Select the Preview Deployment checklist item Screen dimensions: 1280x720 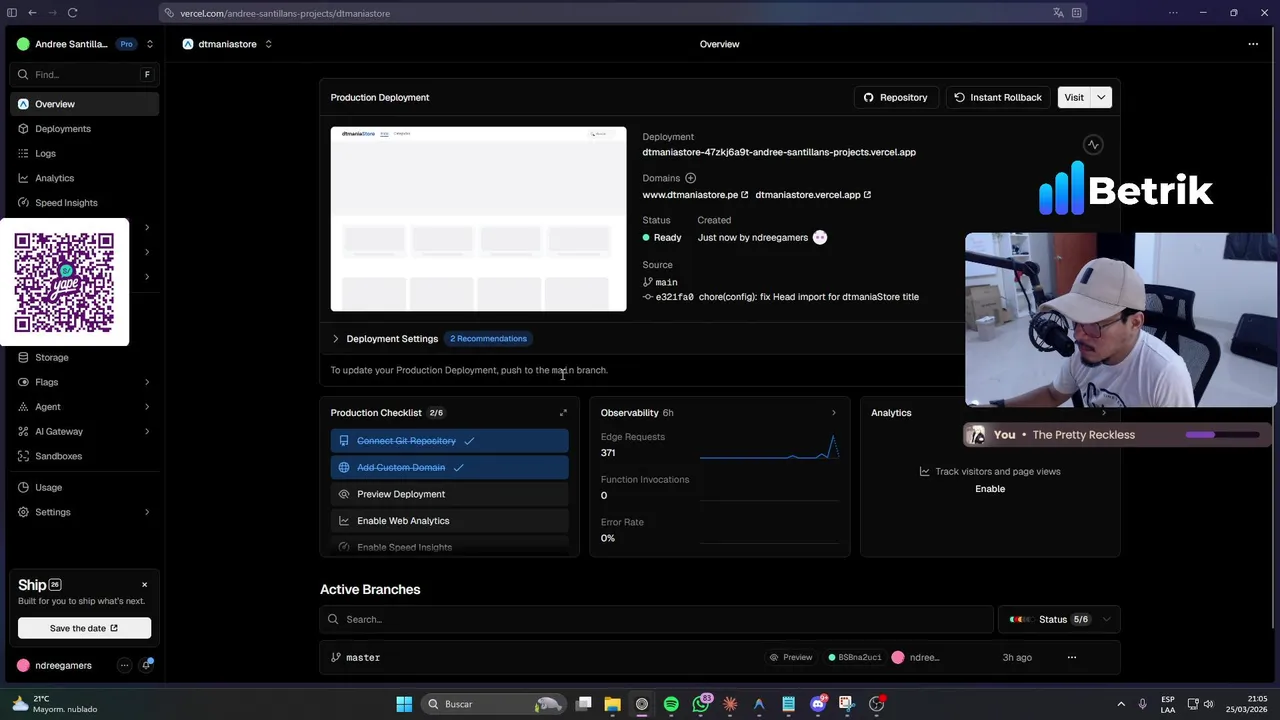click(x=449, y=494)
